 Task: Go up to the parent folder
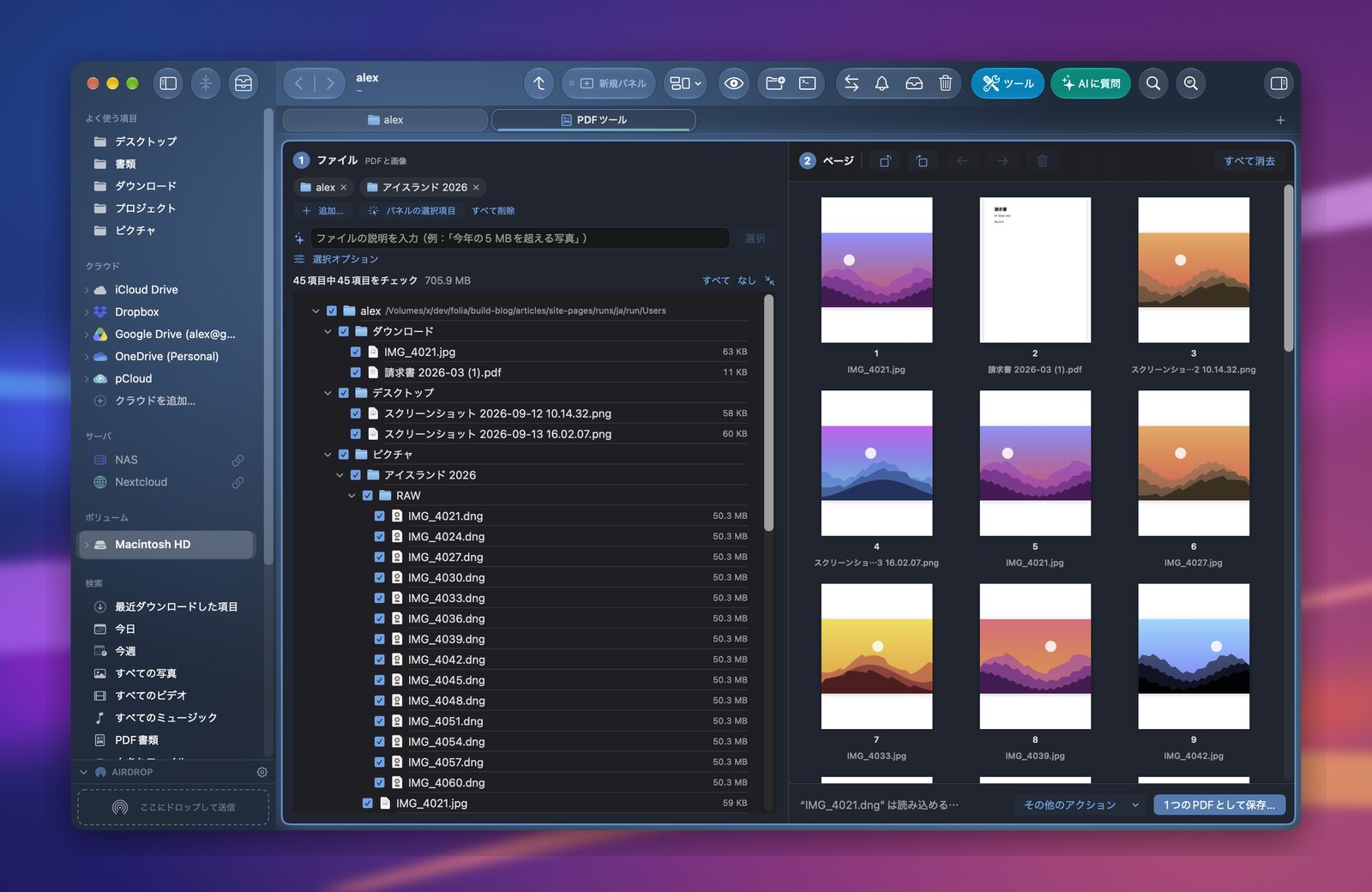point(539,83)
